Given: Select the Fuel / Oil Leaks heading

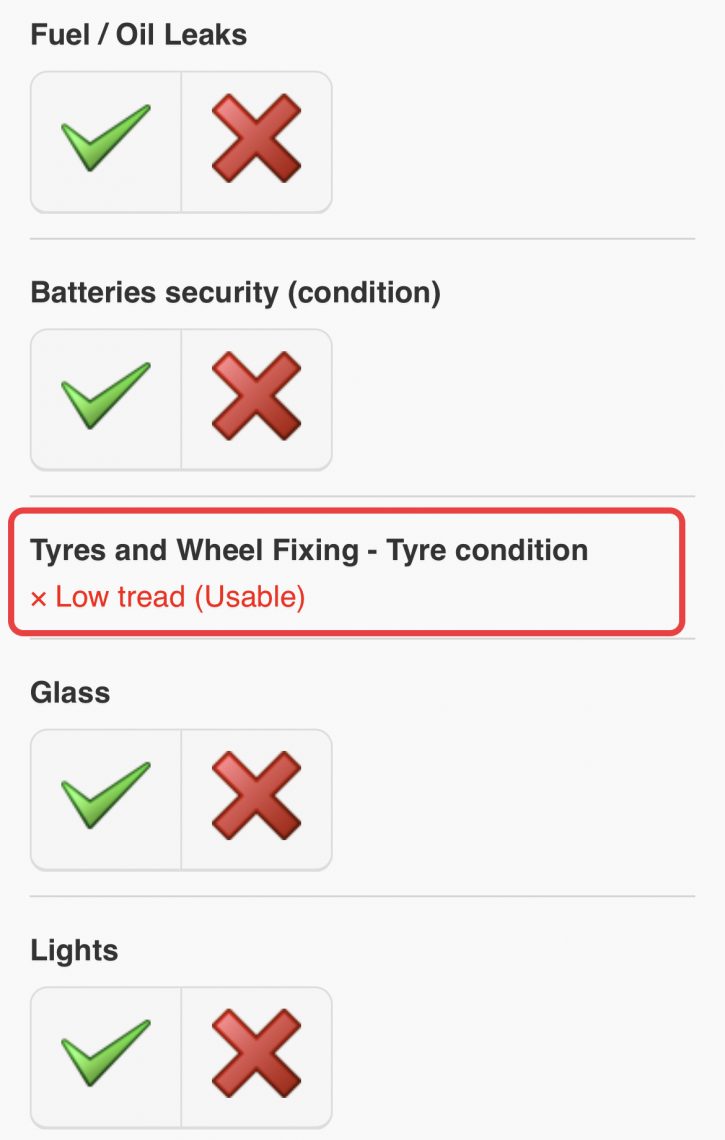Looking at the screenshot, I should pyautogui.click(x=138, y=34).
